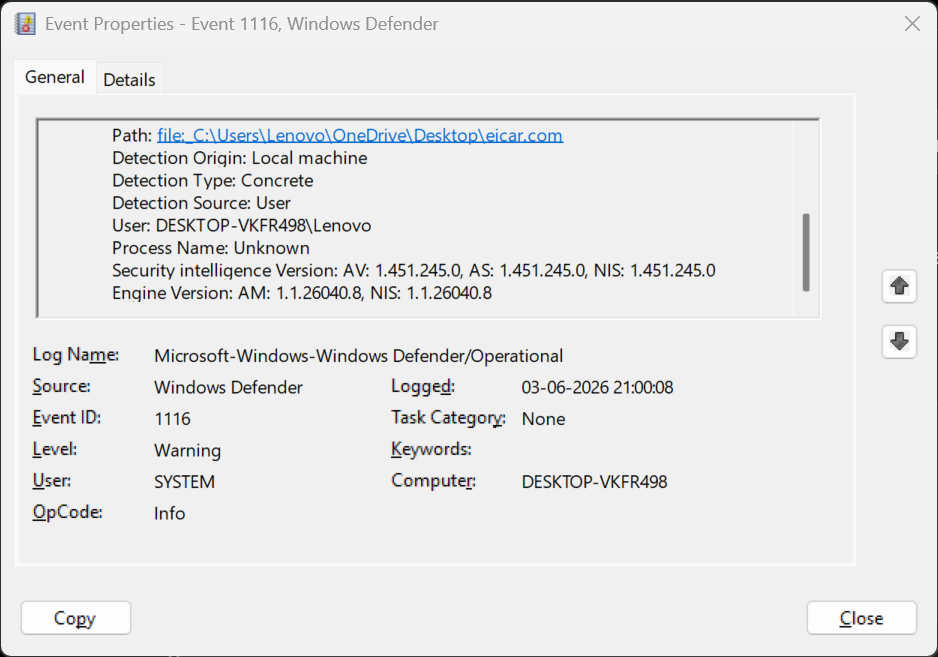Image resolution: width=938 pixels, height=657 pixels.
Task: Click the Log Name value text
Action: click(358, 356)
